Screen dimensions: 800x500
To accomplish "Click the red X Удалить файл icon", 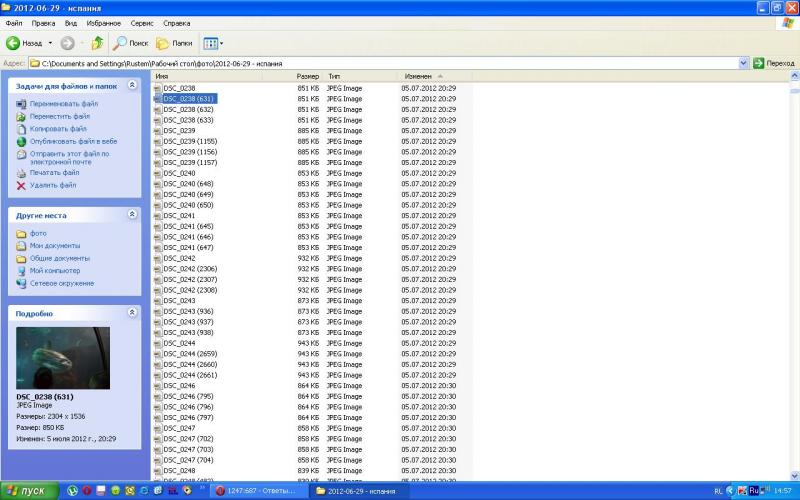I will point(21,186).
